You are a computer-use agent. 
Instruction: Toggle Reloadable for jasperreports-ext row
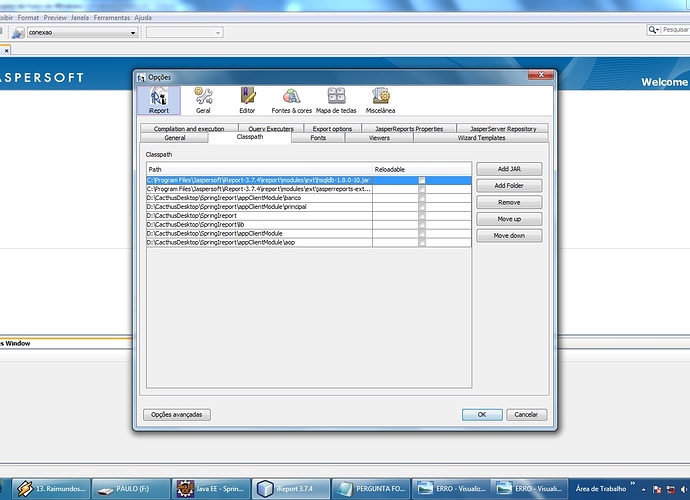(422, 189)
